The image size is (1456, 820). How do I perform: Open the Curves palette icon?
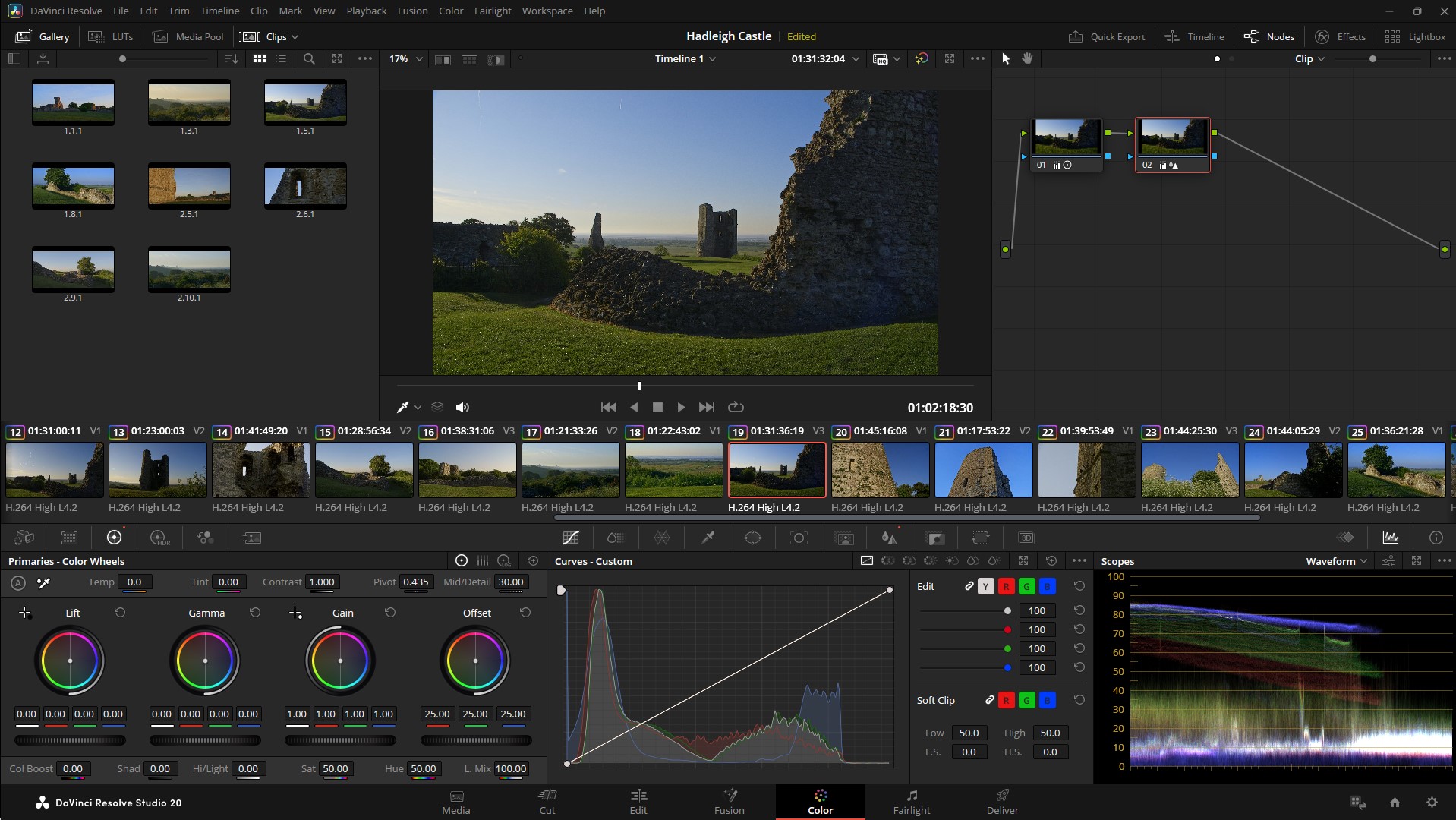[571, 538]
